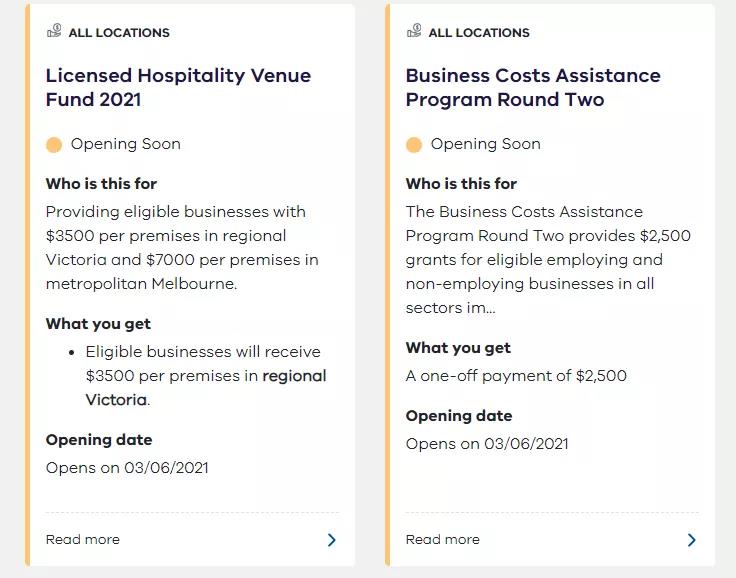Click Read more on Licensed Hospitality card
Screen dimensions: 736x578
click(83, 539)
